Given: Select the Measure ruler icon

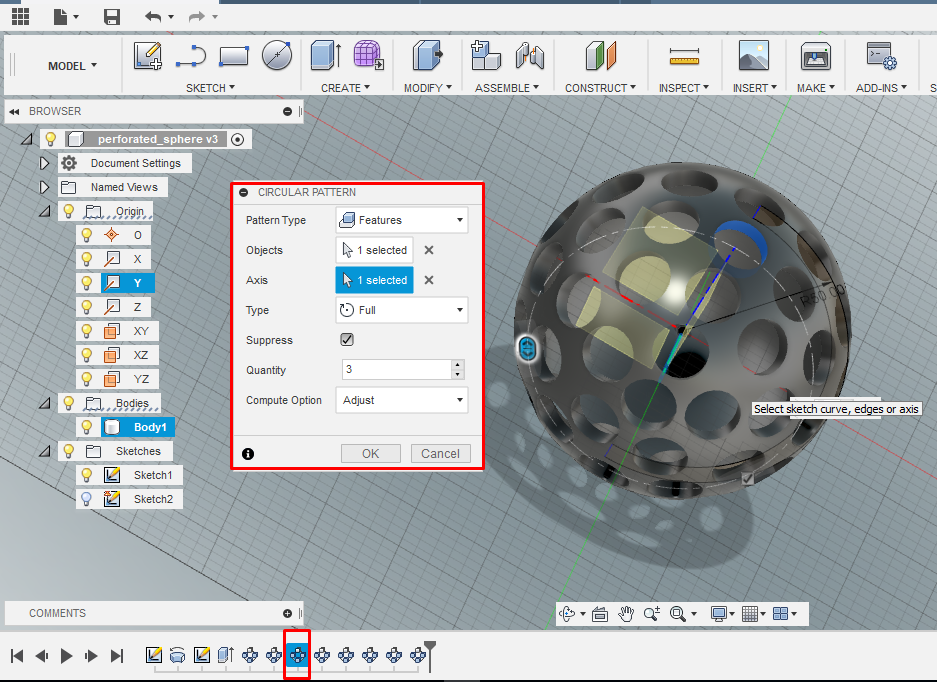Looking at the screenshot, I should [684, 57].
